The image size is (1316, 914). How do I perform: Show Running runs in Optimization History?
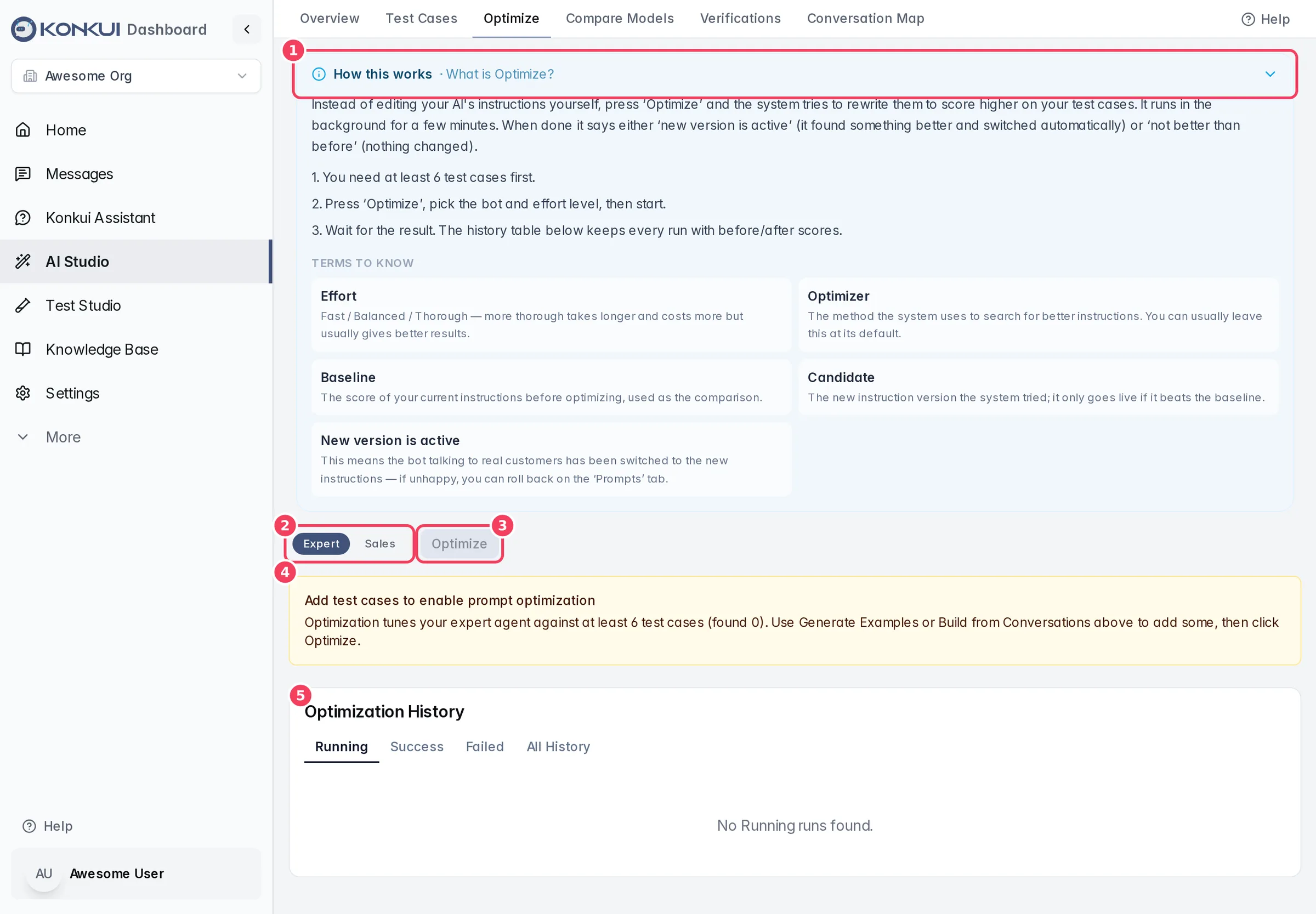(x=342, y=747)
